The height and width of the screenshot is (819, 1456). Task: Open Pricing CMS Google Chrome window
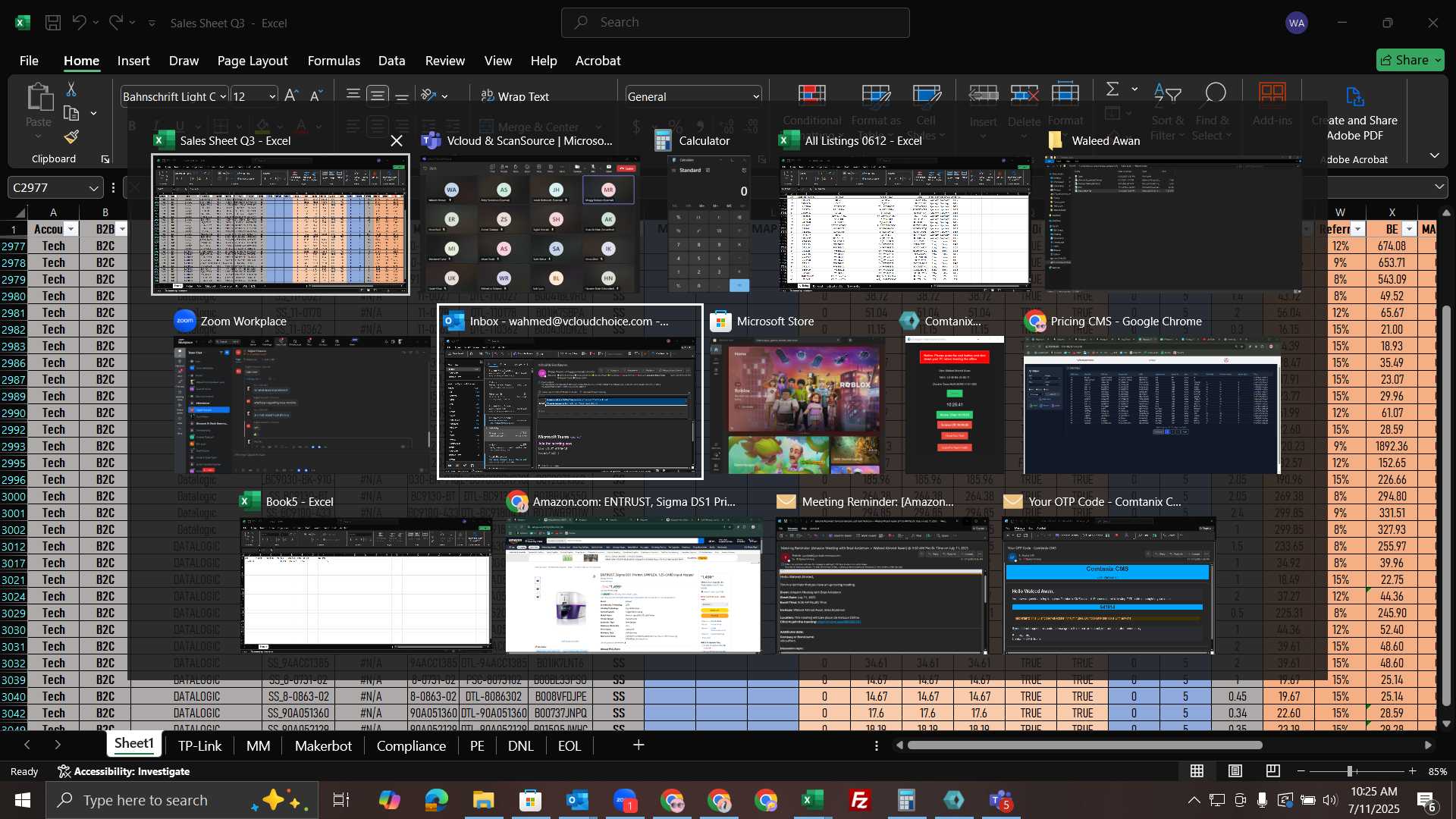(x=1152, y=405)
